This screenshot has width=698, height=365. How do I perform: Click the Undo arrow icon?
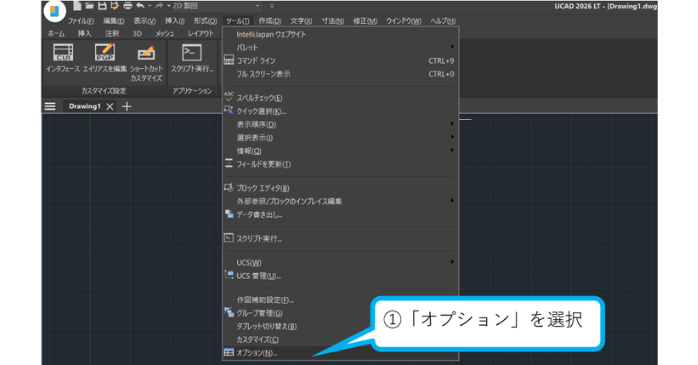[140, 6]
